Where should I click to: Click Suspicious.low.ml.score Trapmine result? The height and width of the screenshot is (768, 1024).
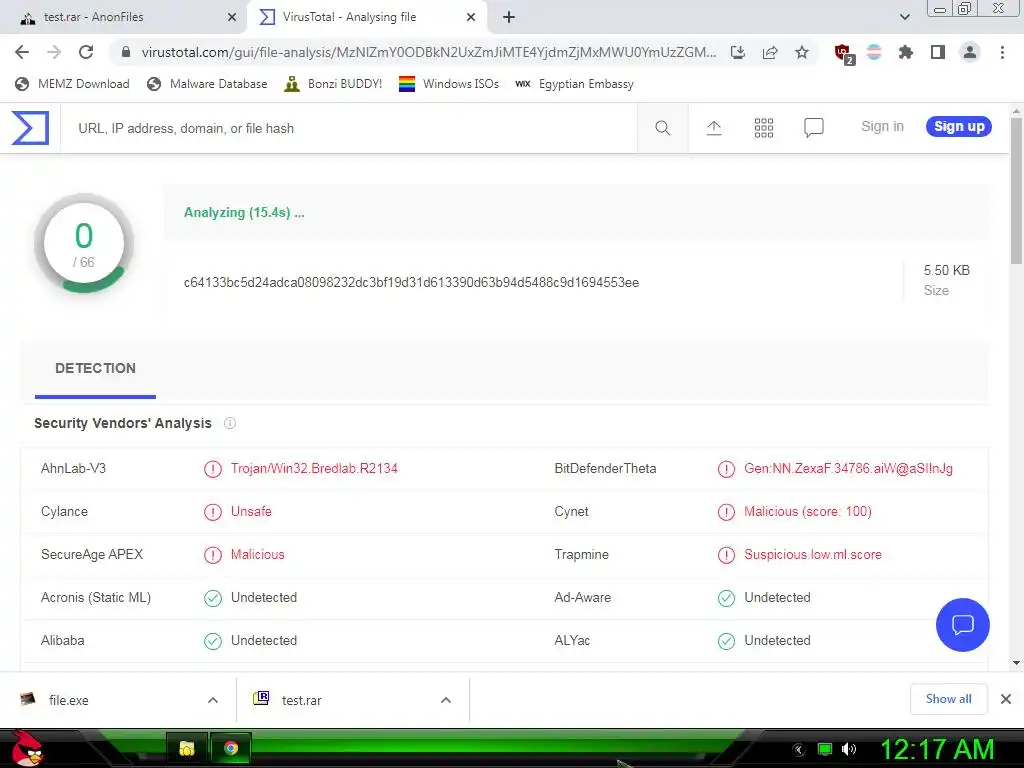(x=813, y=555)
